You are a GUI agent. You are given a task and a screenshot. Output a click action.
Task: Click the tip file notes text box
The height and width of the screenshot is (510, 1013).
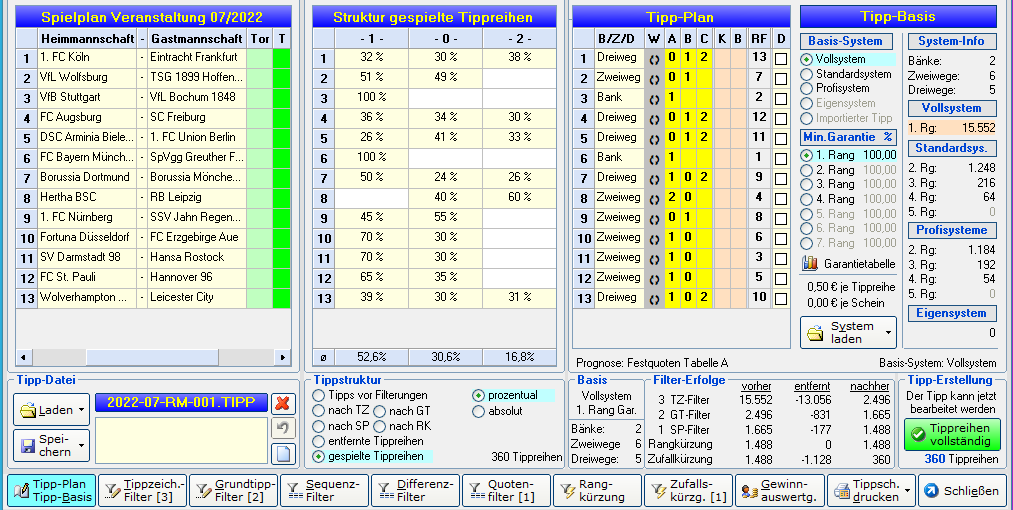pyautogui.click(x=181, y=440)
